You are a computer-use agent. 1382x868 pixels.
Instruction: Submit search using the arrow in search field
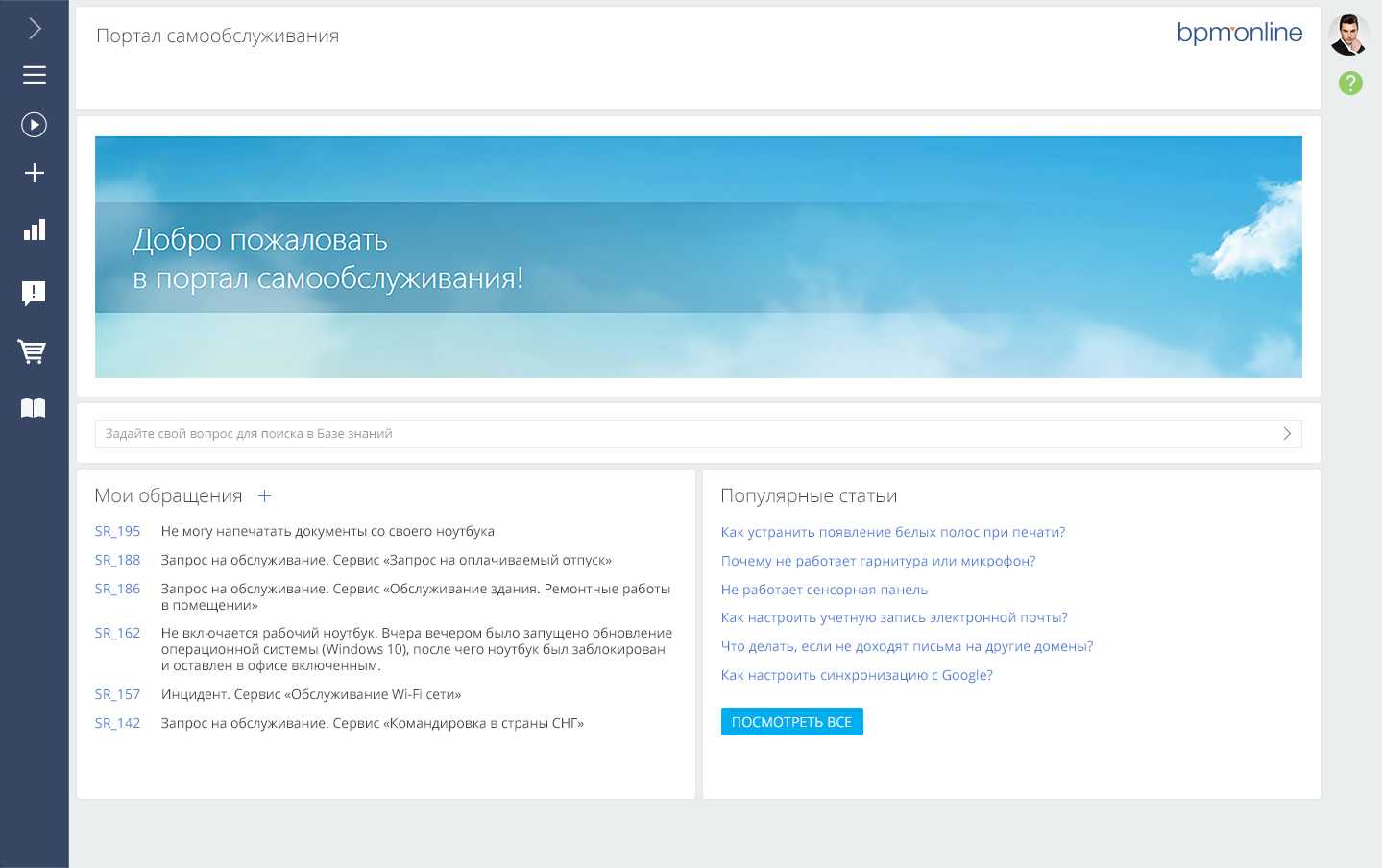1287,434
